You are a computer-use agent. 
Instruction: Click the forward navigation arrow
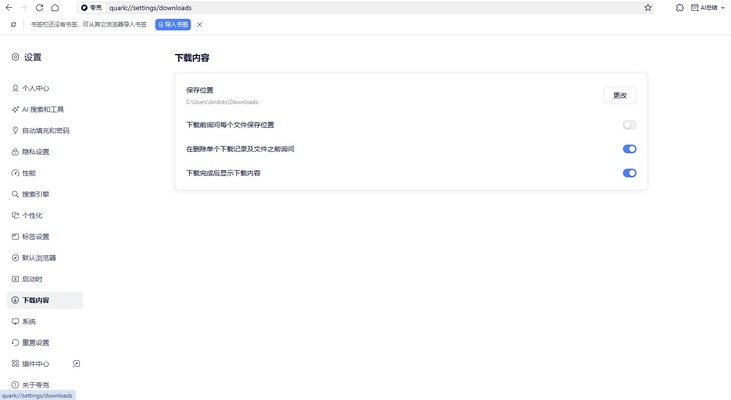pyautogui.click(x=24, y=7)
